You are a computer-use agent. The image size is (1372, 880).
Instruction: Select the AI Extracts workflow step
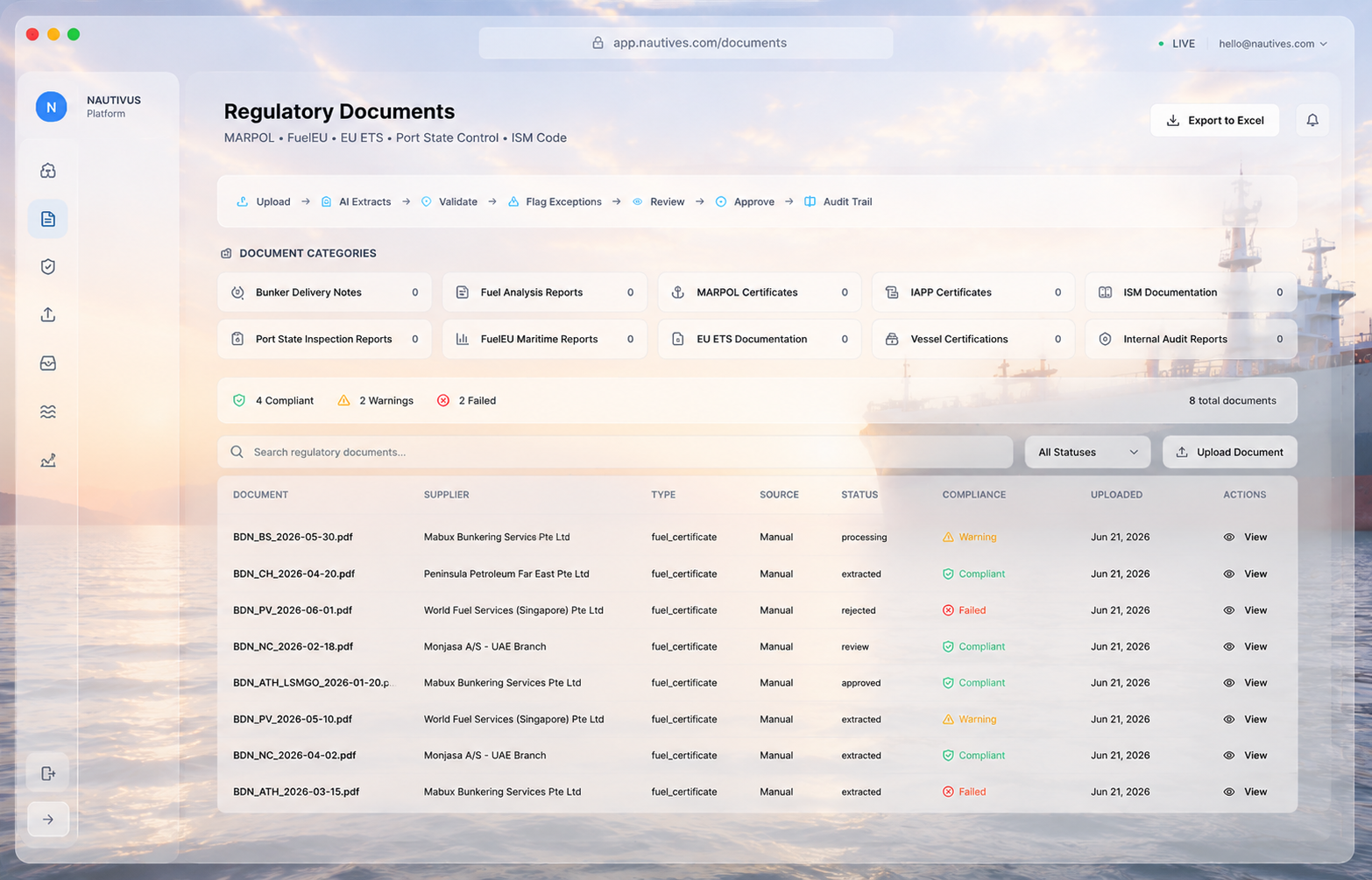[x=356, y=201]
